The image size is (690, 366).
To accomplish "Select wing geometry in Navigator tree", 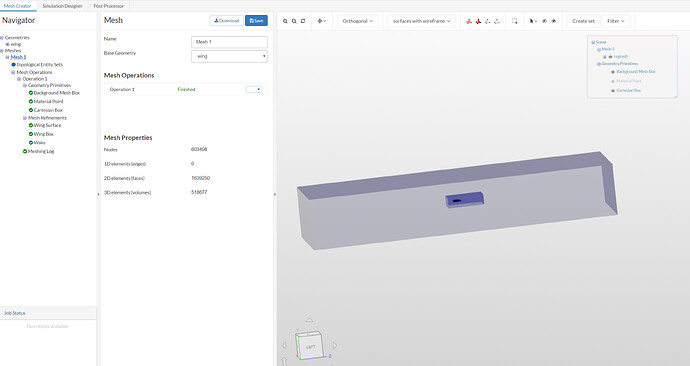I will [16, 44].
